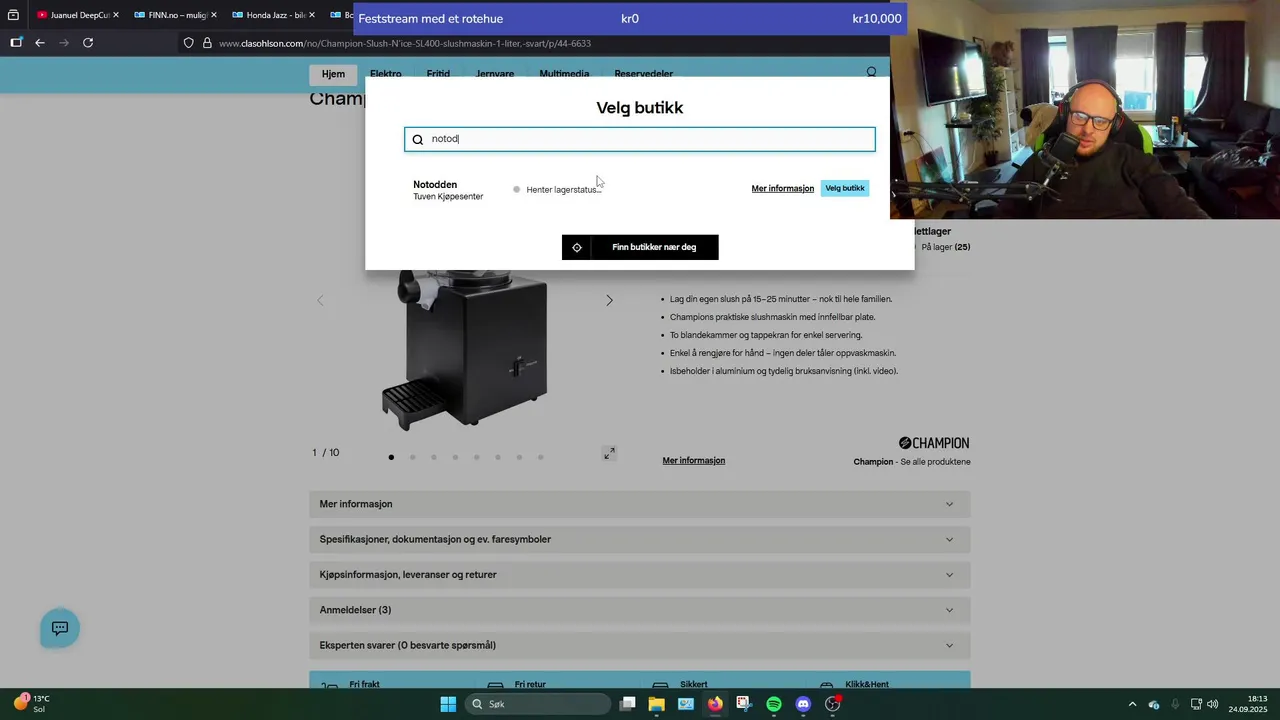This screenshot has width=1280, height=720.
Task: Click the browser forward arrow
Action: pyautogui.click(x=64, y=43)
